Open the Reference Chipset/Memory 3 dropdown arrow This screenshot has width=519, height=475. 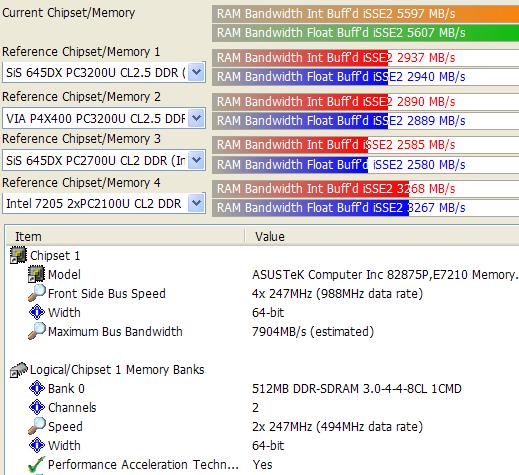pos(196,160)
